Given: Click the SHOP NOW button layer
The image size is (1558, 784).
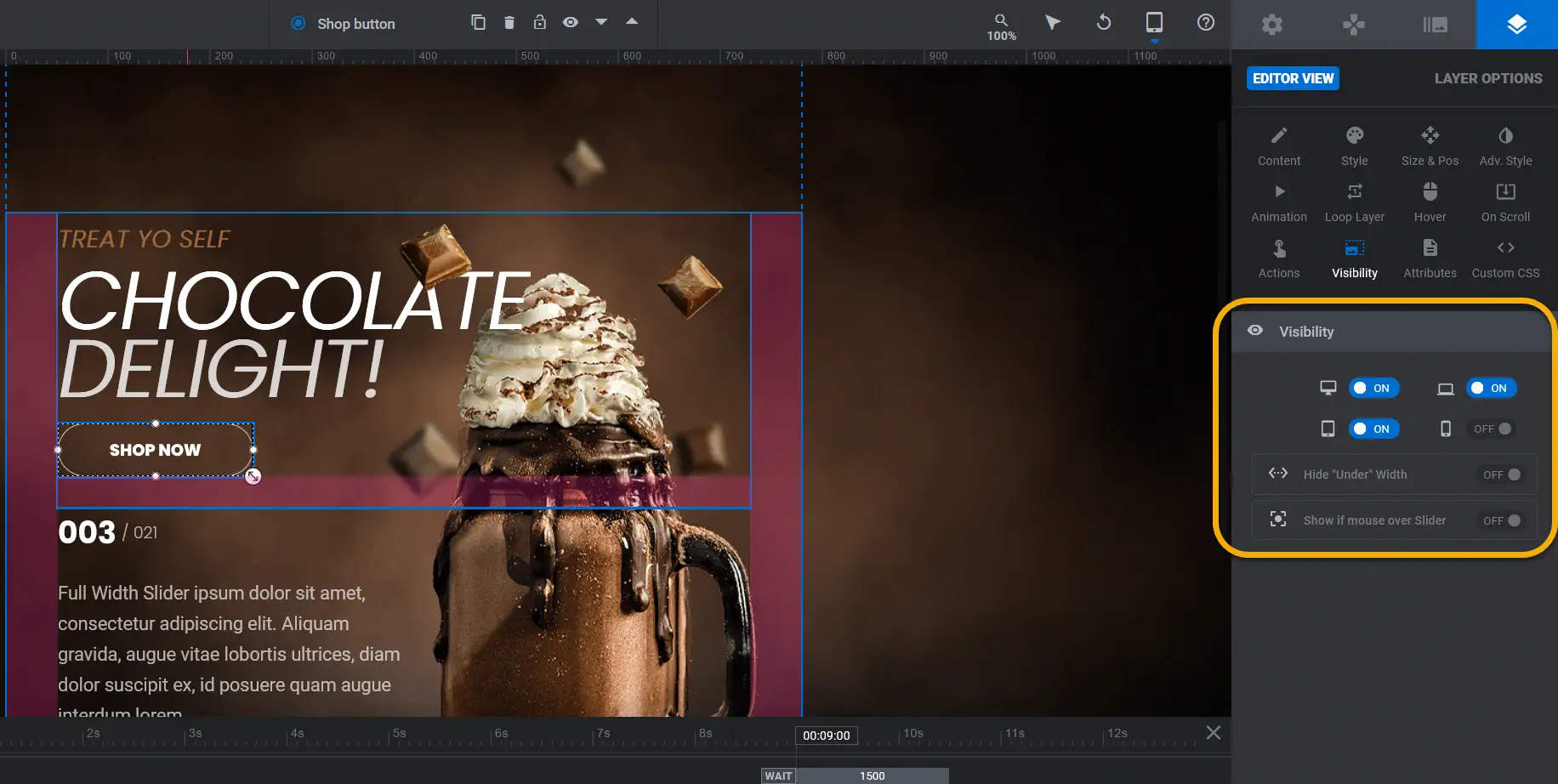Looking at the screenshot, I should (156, 450).
